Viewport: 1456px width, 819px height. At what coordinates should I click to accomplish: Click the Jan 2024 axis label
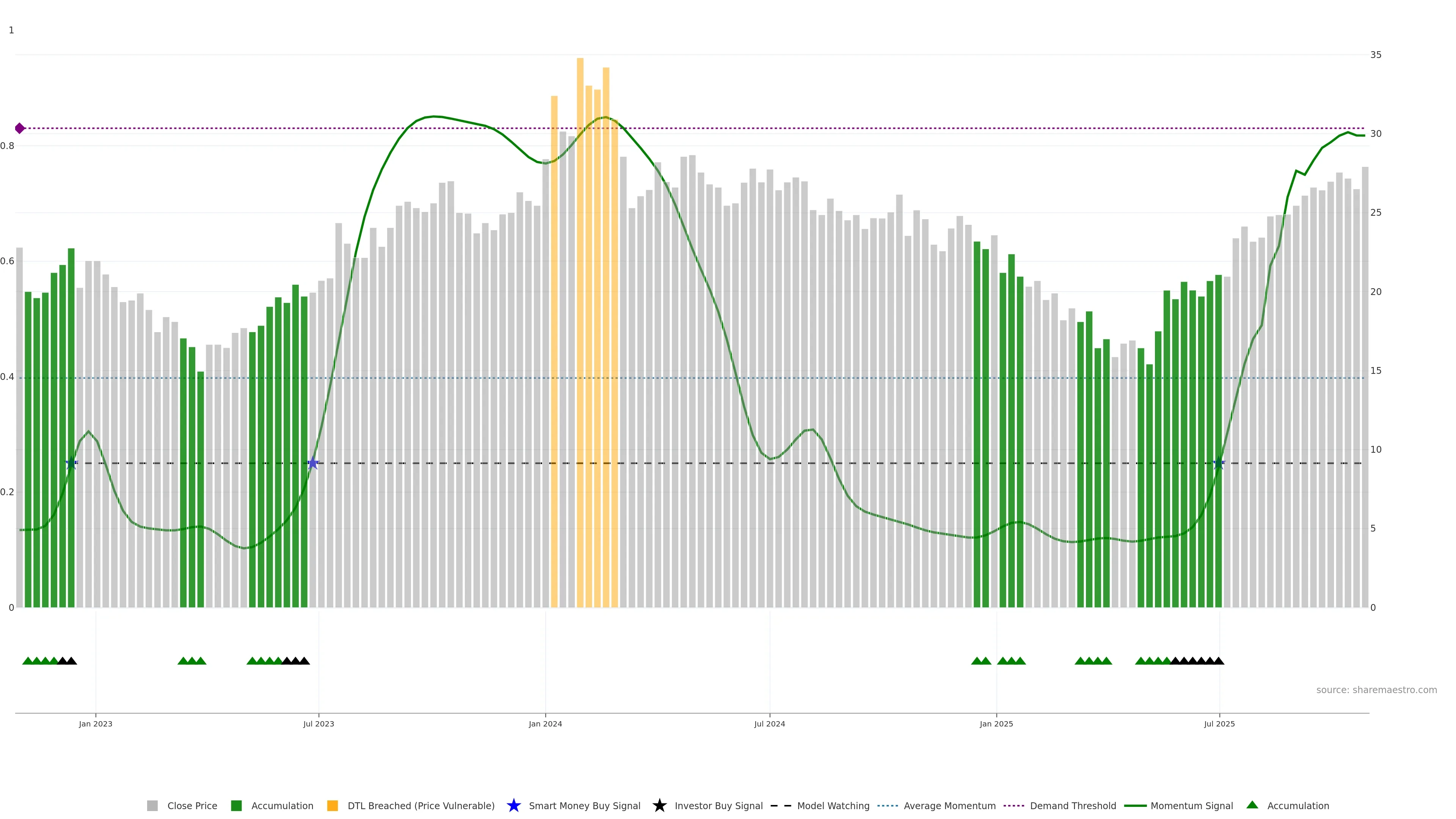pos(545,723)
